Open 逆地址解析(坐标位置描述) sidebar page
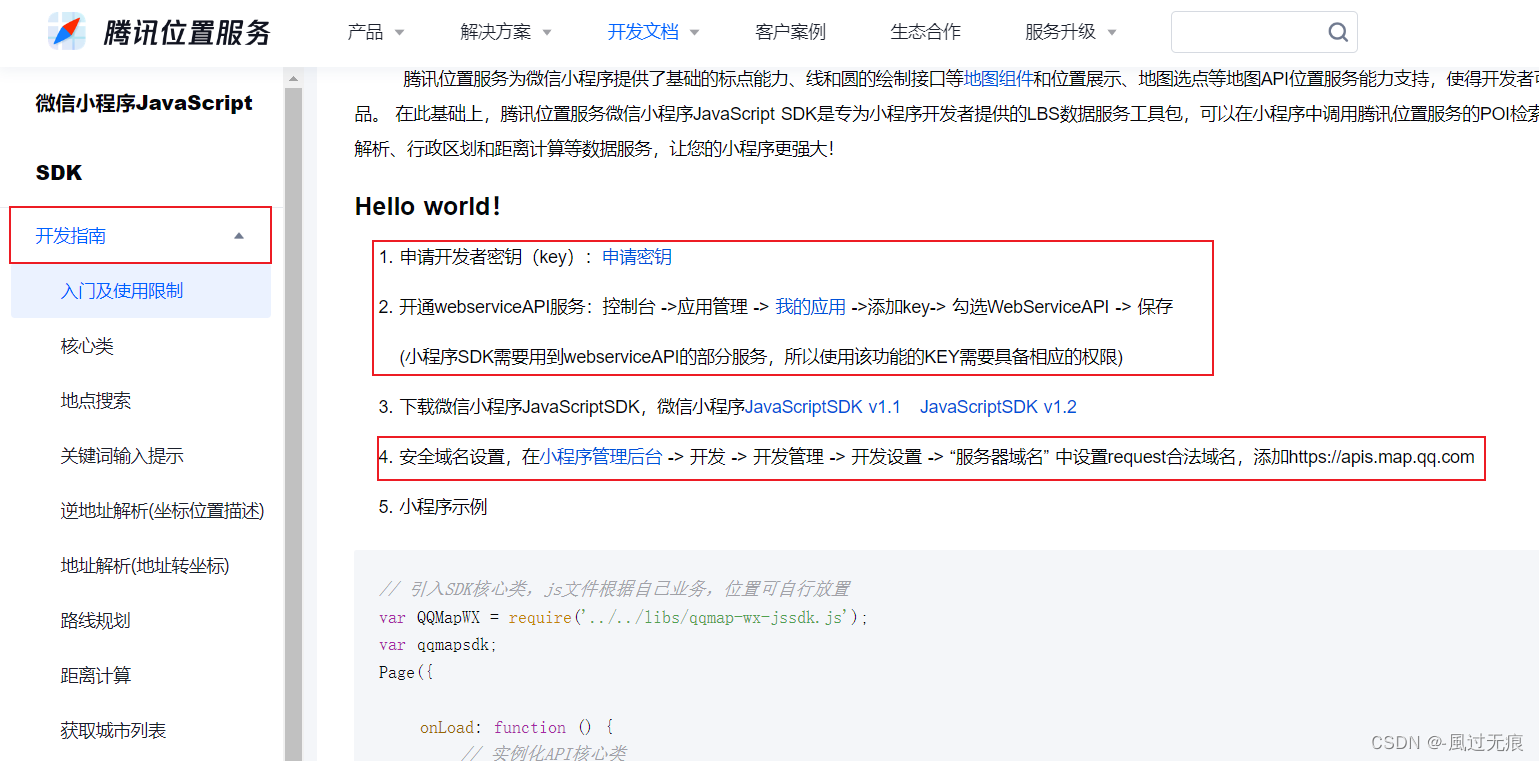Image resolution: width=1539 pixels, height=761 pixels. click(x=162, y=511)
